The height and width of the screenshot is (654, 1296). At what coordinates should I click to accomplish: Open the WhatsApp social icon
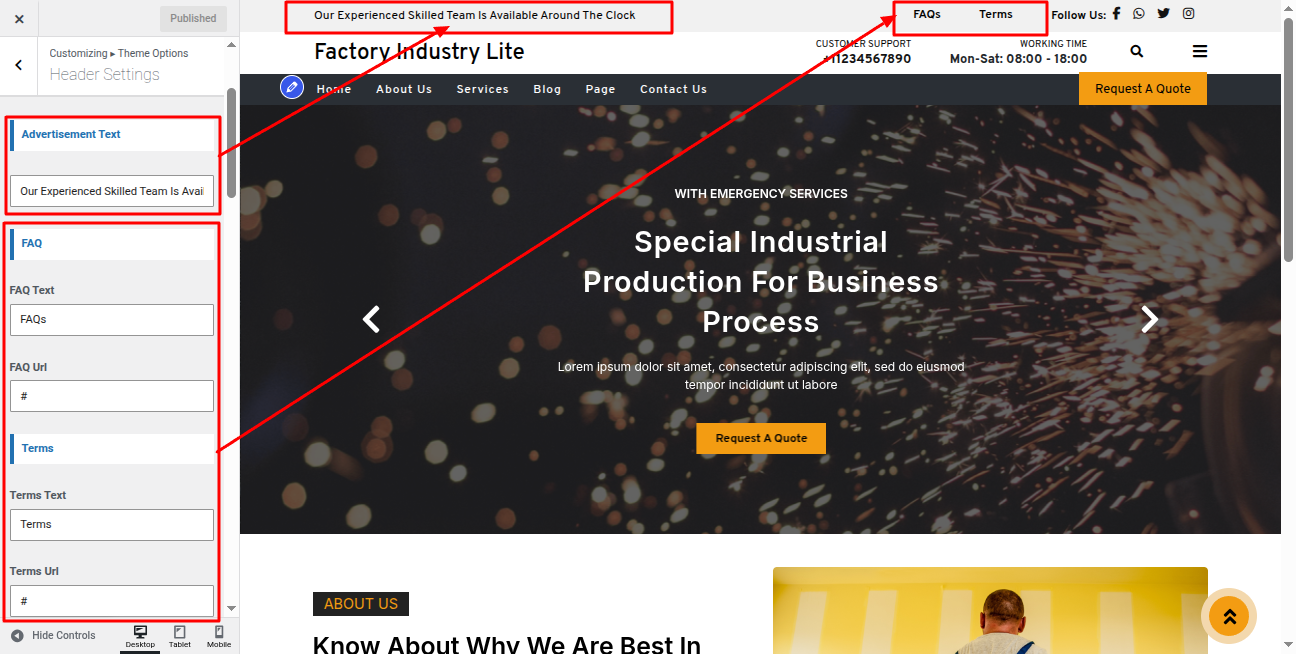coord(1139,14)
